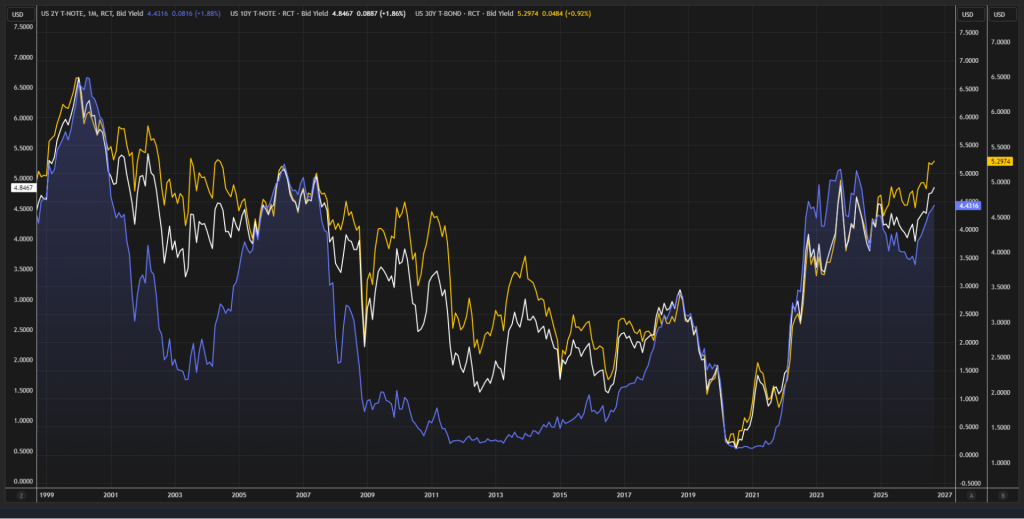Click the Z scale icon at bottom-left
This screenshot has height=519, width=1024.
pos(21,496)
